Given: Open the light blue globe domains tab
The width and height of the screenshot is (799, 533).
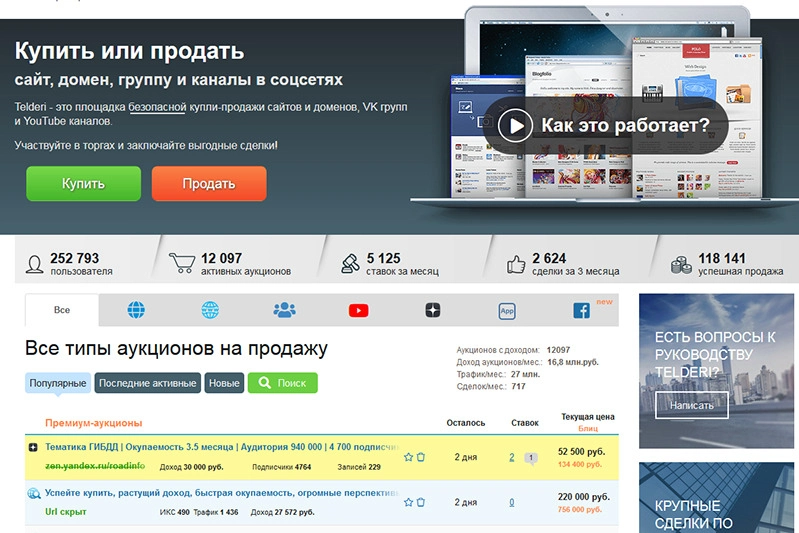Looking at the screenshot, I should (x=210, y=310).
